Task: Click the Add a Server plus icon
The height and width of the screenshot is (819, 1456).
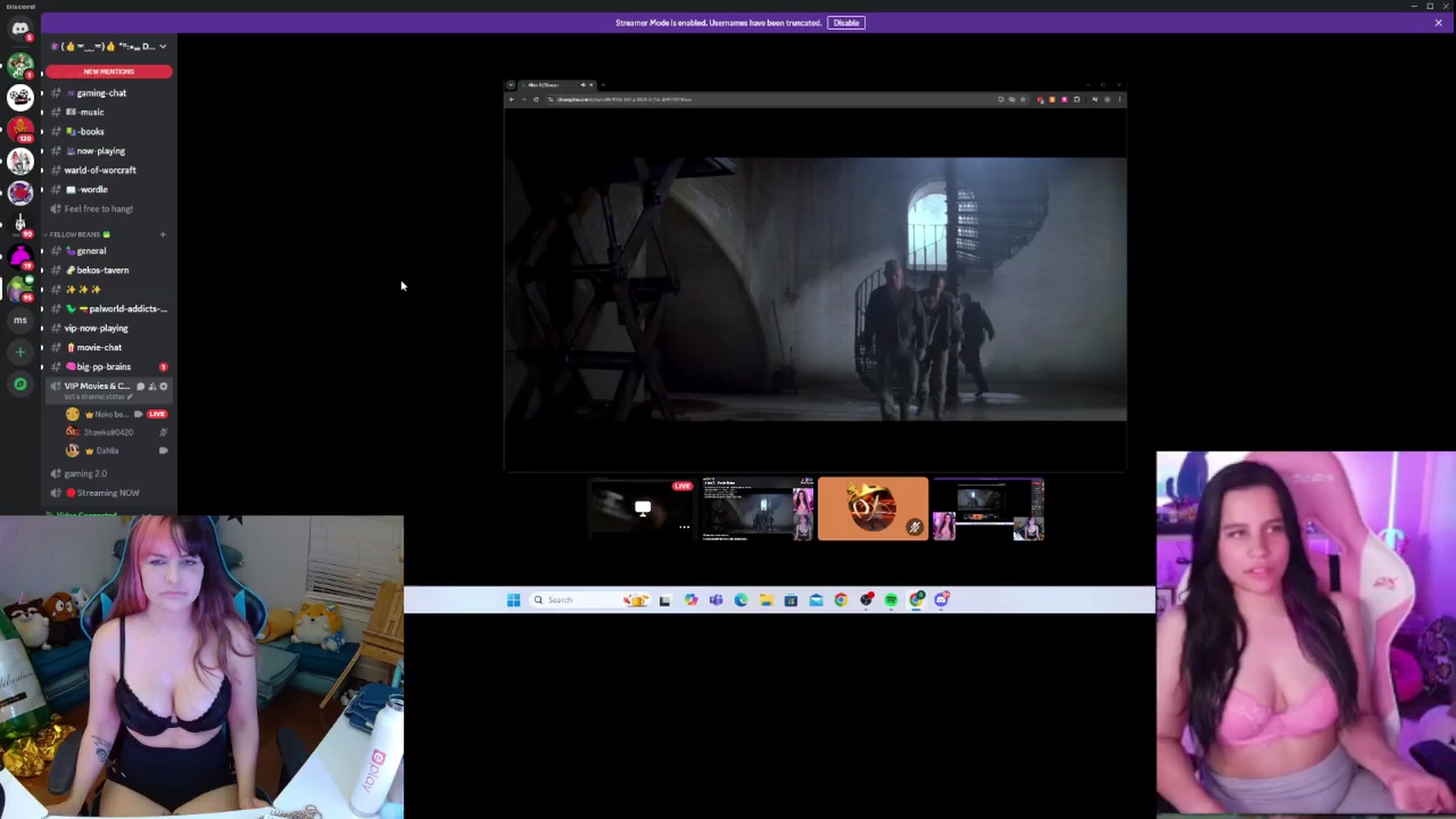Action: tap(20, 352)
